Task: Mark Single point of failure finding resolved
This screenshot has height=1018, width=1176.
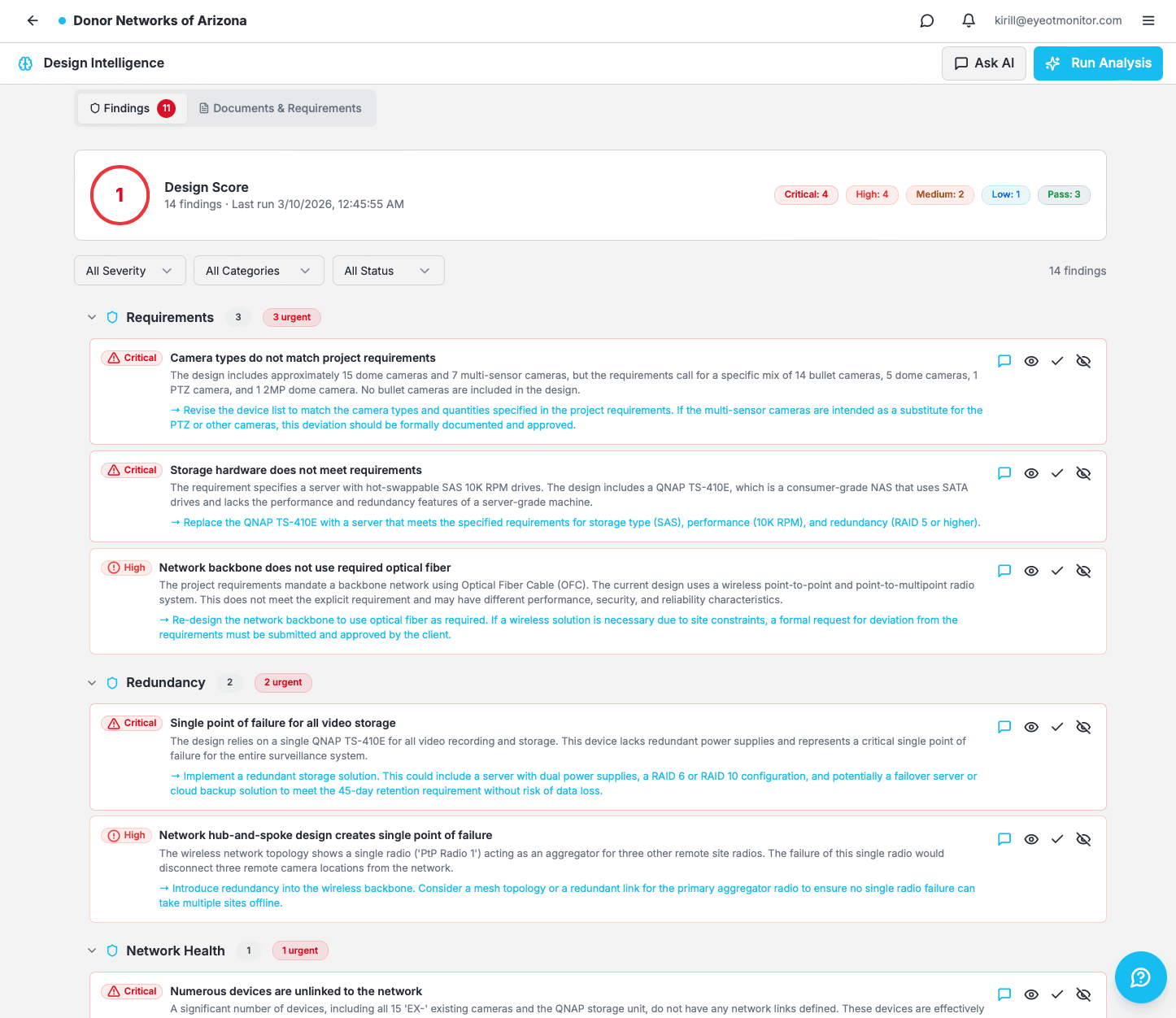Action: 1056,727
